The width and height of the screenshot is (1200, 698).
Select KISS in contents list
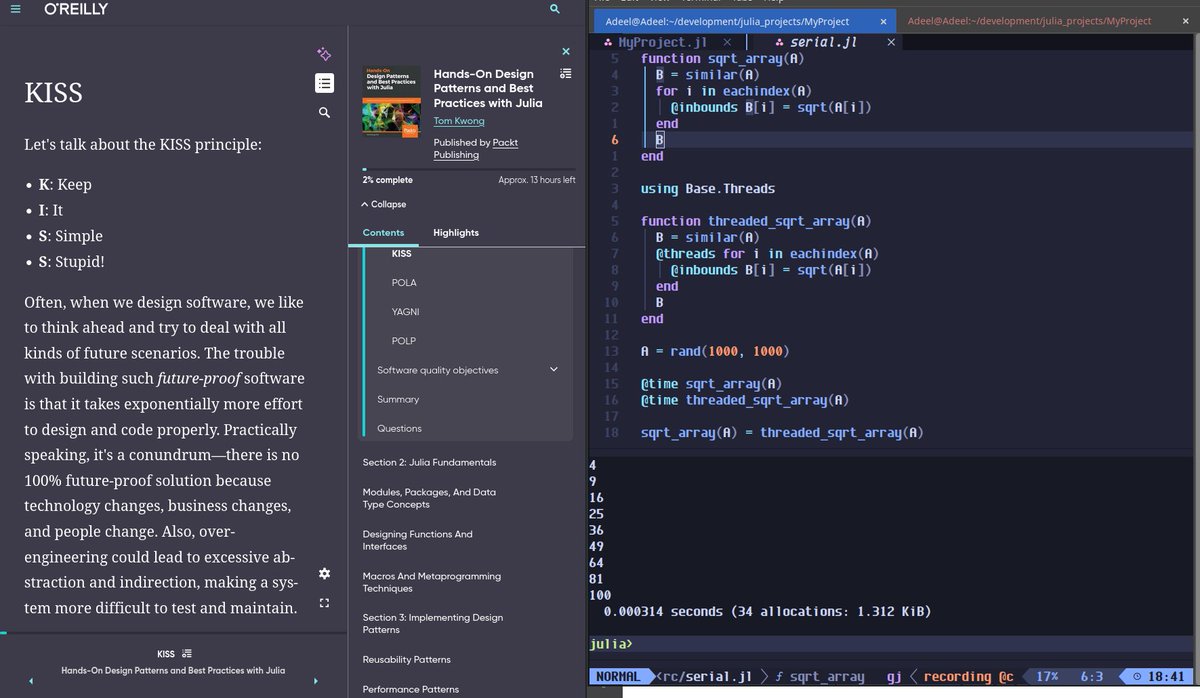[x=401, y=254]
